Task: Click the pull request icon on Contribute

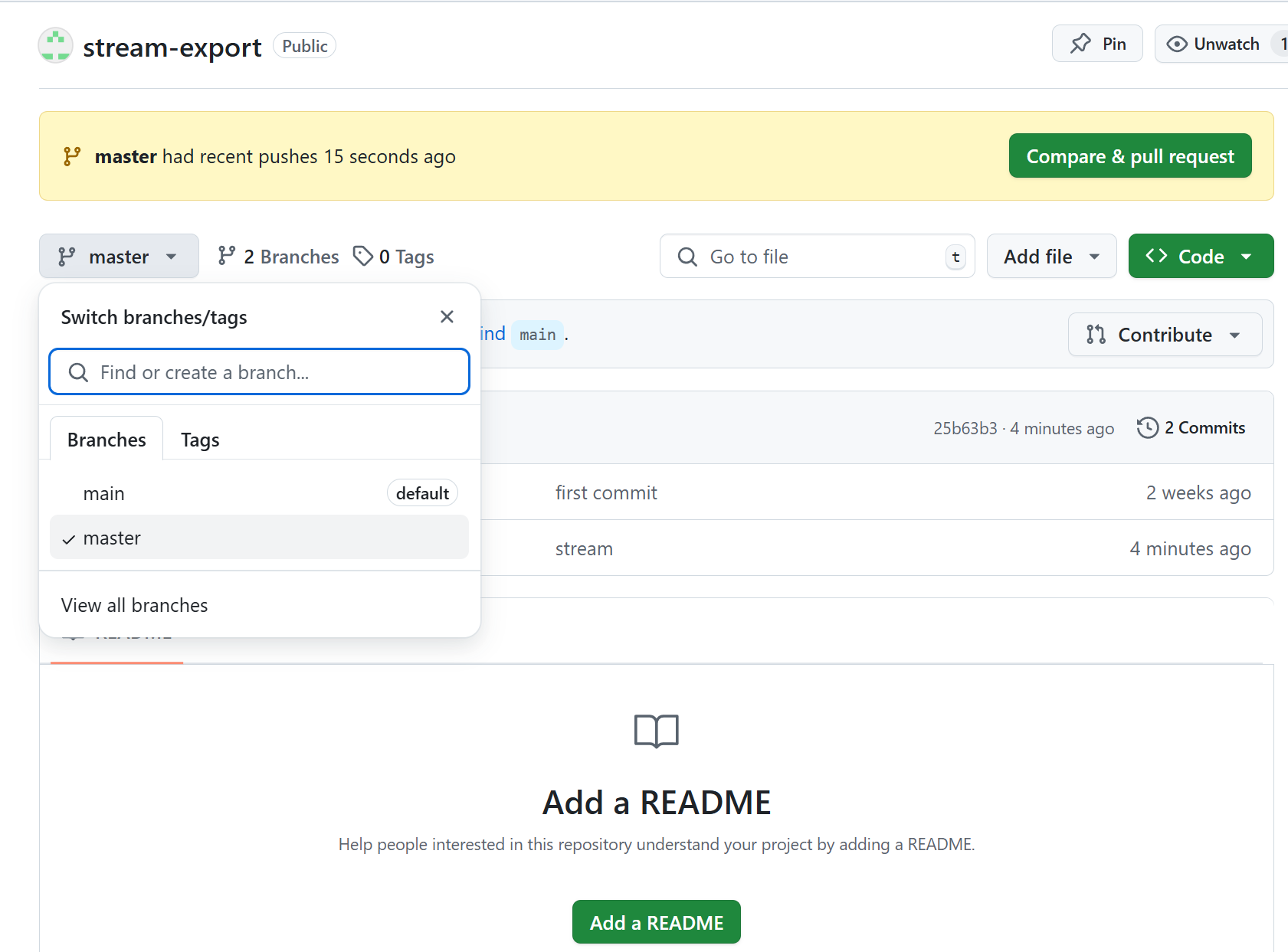Action: click(1096, 335)
